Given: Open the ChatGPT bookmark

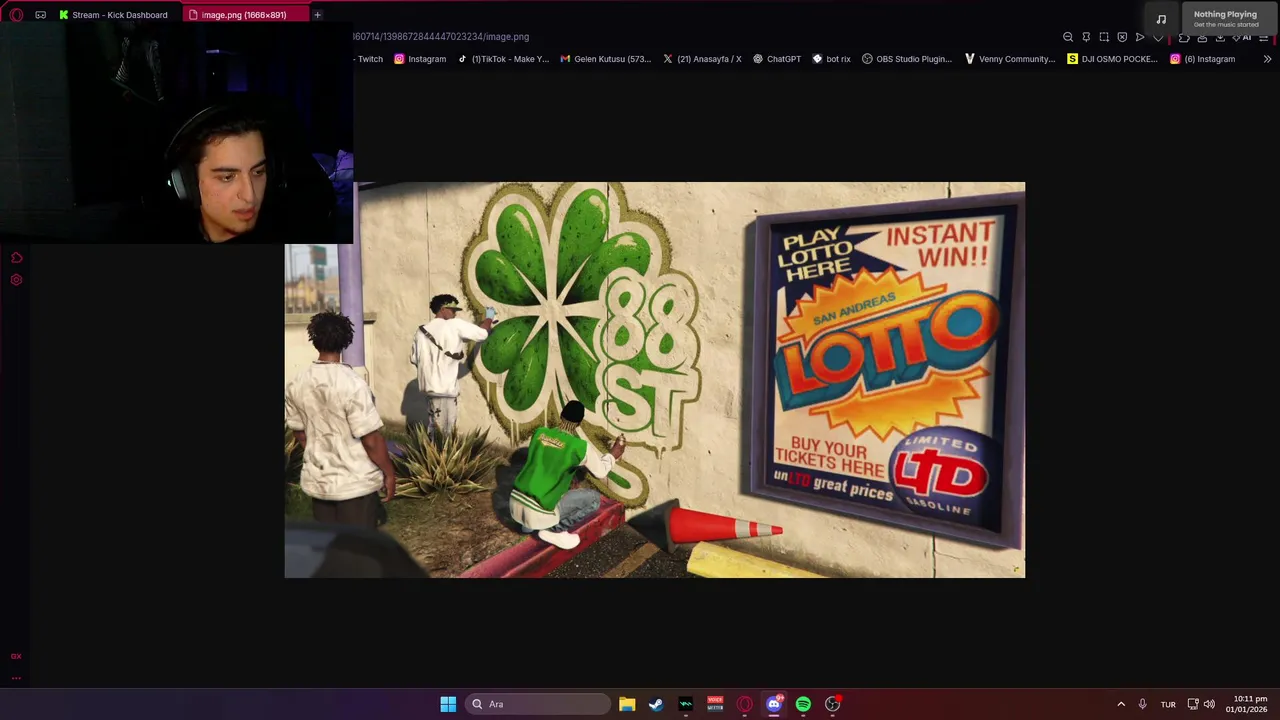Looking at the screenshot, I should (x=777, y=59).
